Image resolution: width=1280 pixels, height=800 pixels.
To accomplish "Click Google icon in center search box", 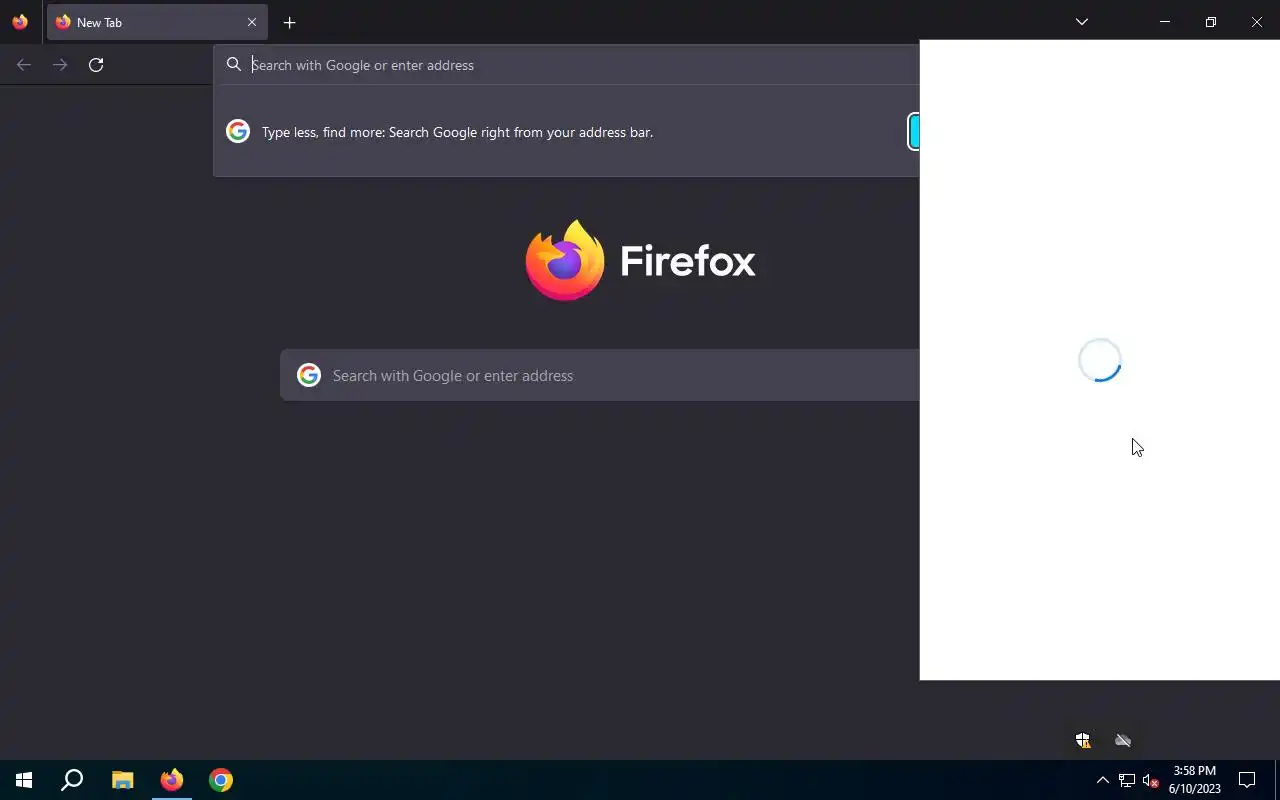I will 309,375.
